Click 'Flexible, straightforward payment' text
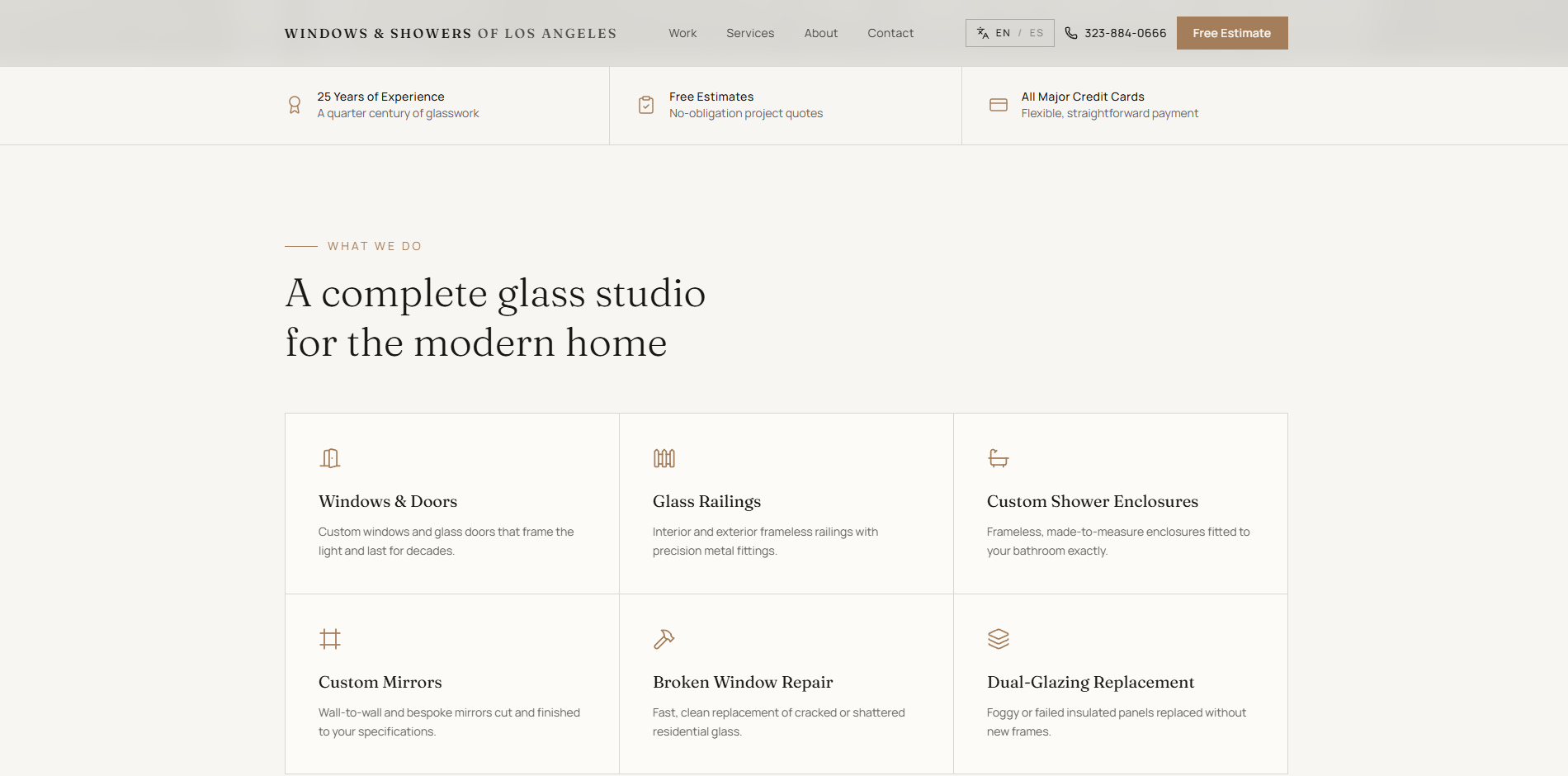Viewport: 1568px width, 776px height. point(1110,113)
